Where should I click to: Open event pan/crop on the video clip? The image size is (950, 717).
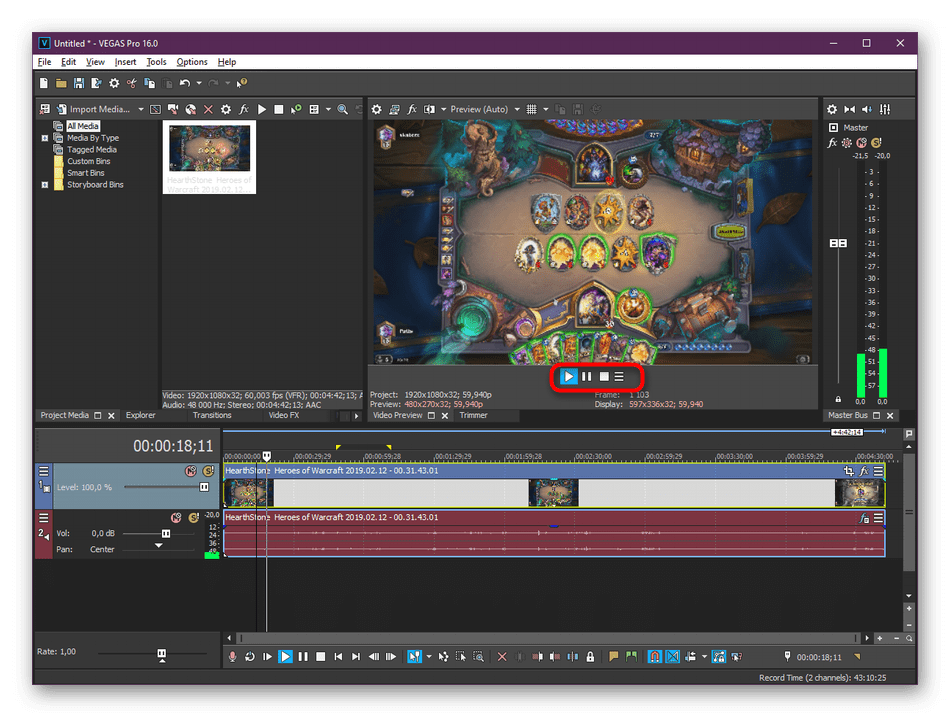(x=849, y=471)
